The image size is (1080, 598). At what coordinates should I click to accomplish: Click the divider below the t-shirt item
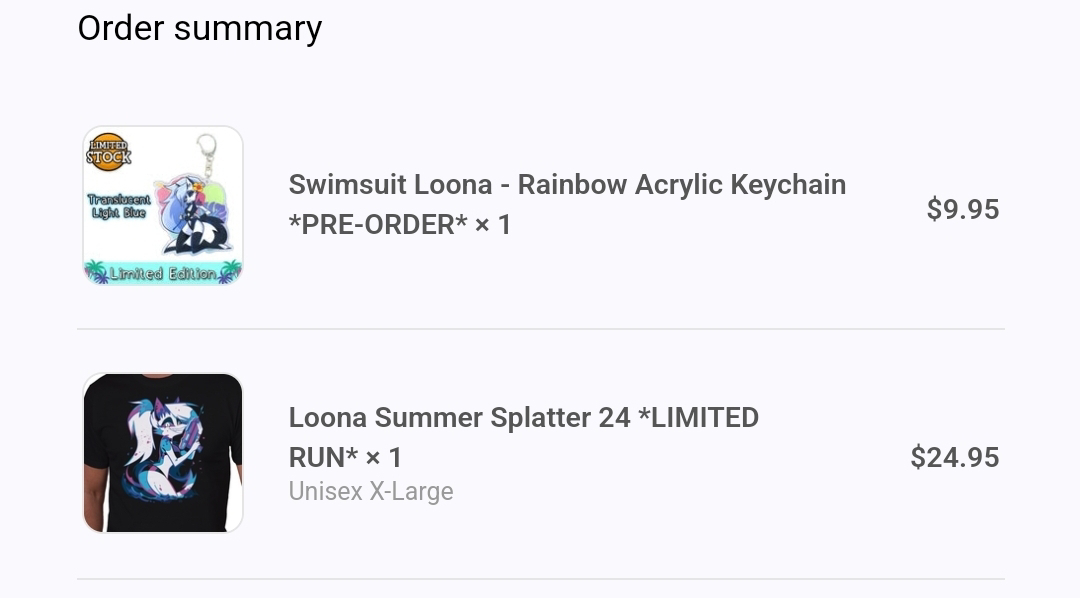click(x=540, y=579)
